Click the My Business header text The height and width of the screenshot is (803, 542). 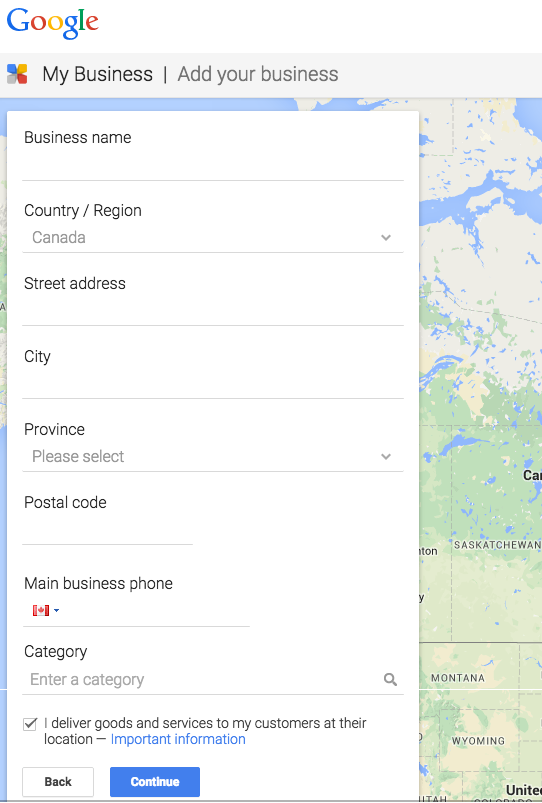(x=97, y=74)
